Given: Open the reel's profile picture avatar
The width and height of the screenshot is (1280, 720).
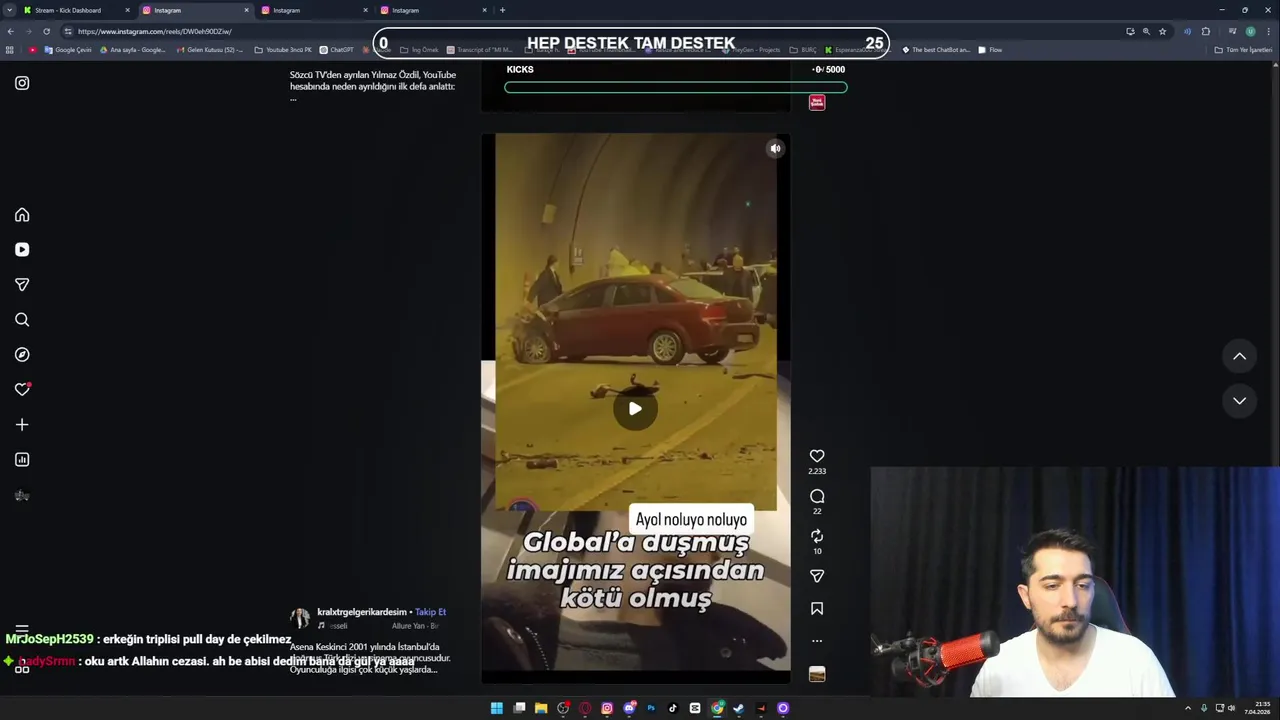Looking at the screenshot, I should point(300,618).
